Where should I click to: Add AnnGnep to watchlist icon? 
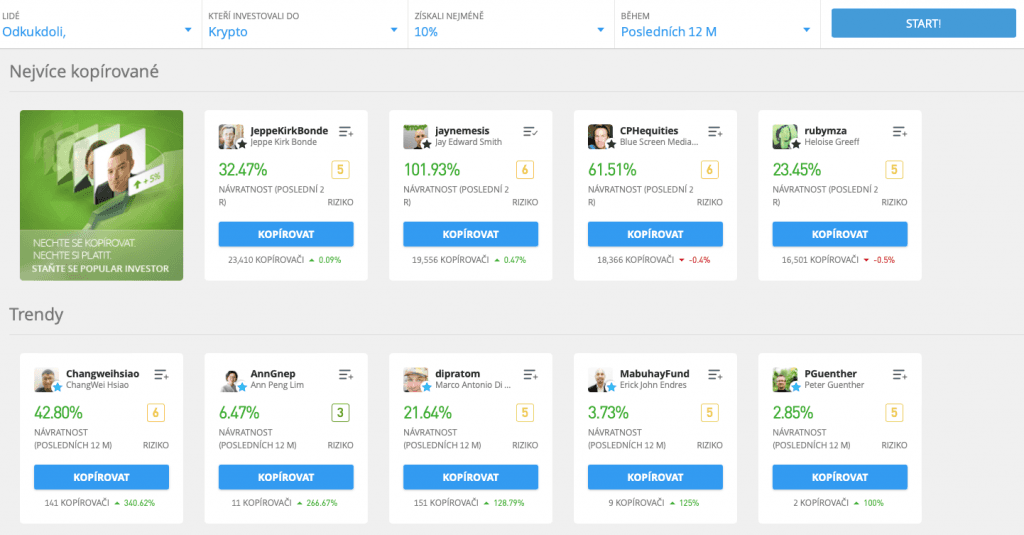(x=346, y=375)
